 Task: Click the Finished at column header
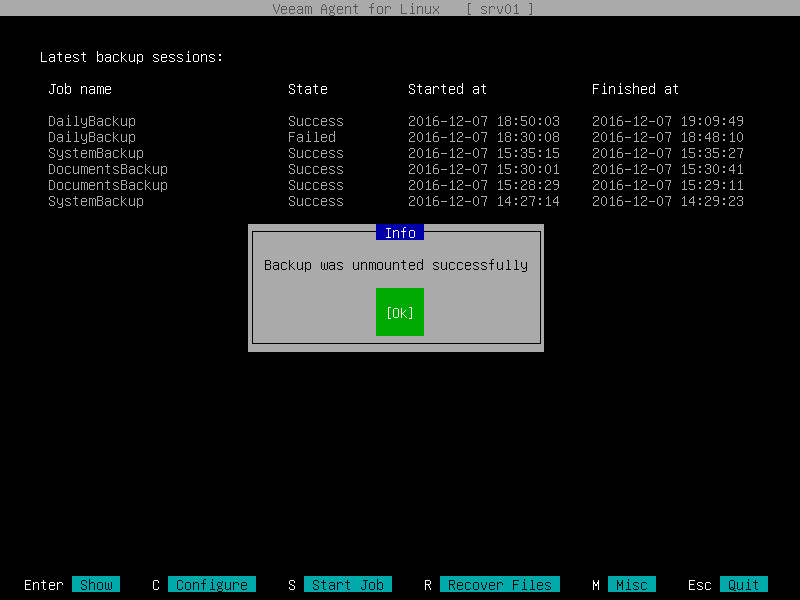tap(635, 89)
